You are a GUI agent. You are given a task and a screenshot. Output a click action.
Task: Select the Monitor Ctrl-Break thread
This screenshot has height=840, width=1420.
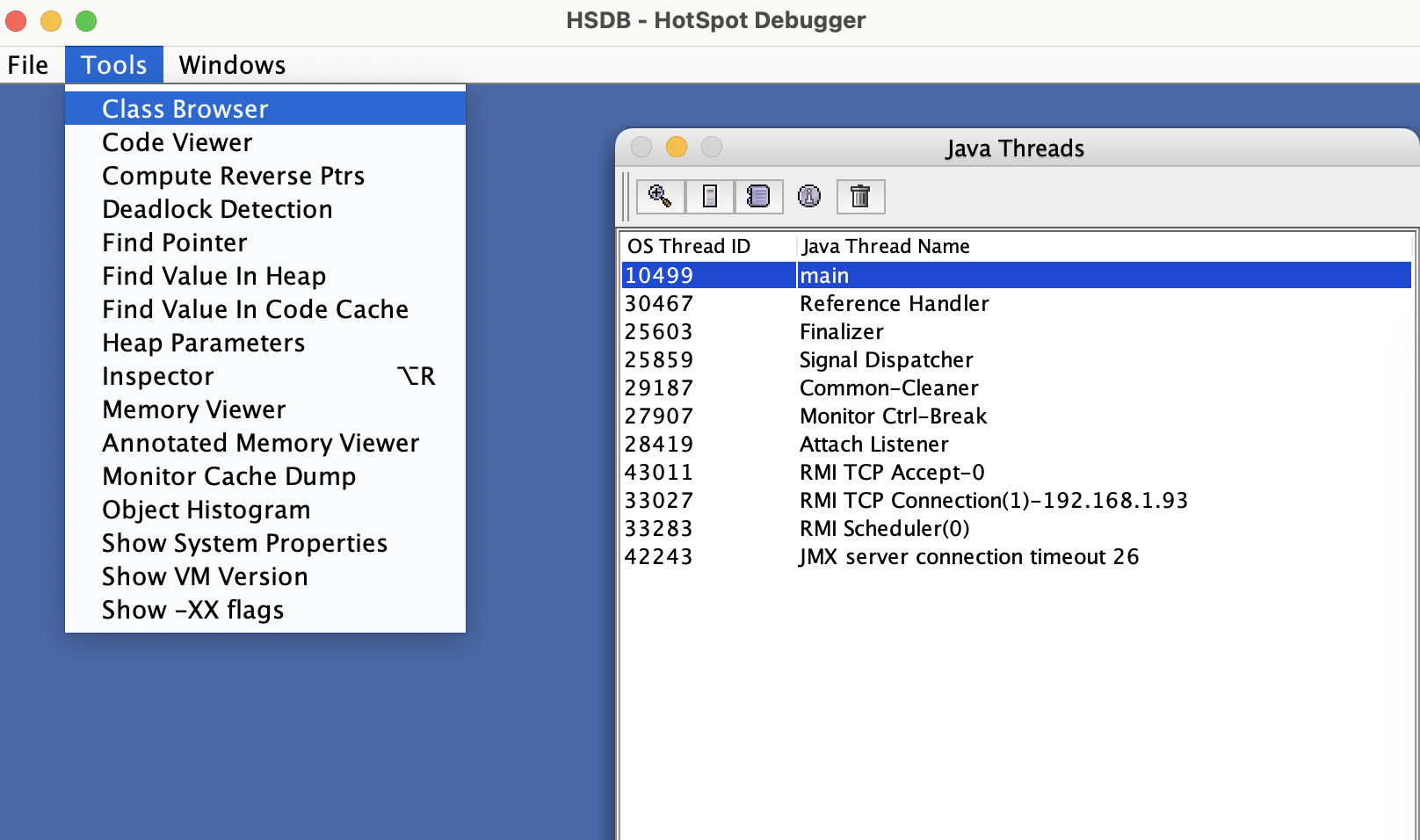pos(1017,416)
